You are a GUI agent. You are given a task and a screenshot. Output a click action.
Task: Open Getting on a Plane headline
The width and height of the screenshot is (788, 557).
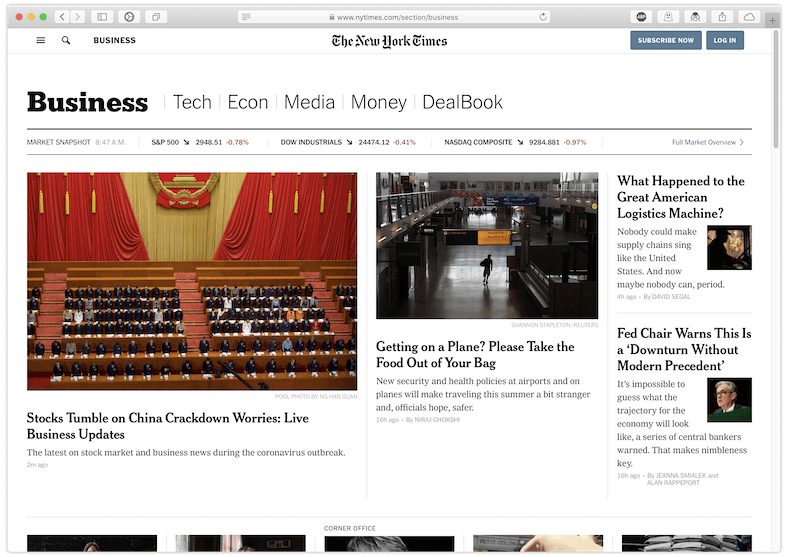(x=475, y=354)
